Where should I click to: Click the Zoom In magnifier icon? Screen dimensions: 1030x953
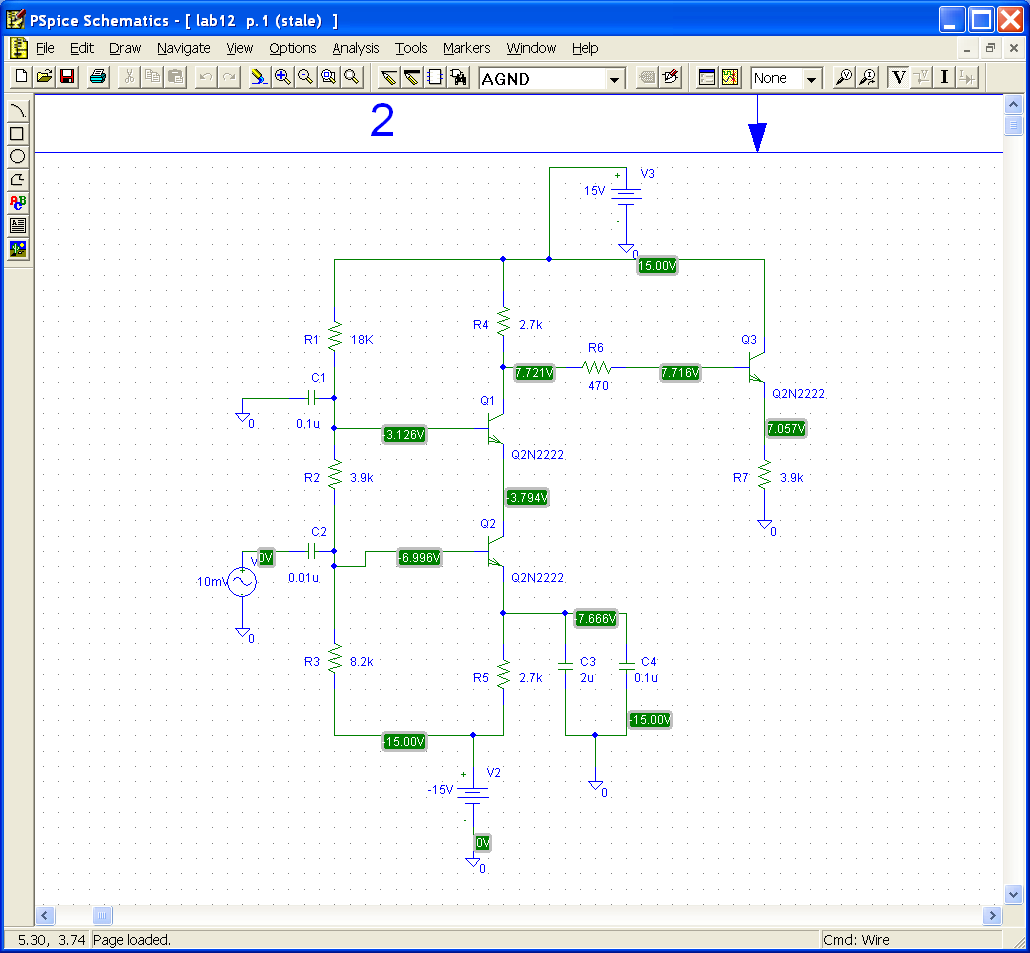point(282,77)
